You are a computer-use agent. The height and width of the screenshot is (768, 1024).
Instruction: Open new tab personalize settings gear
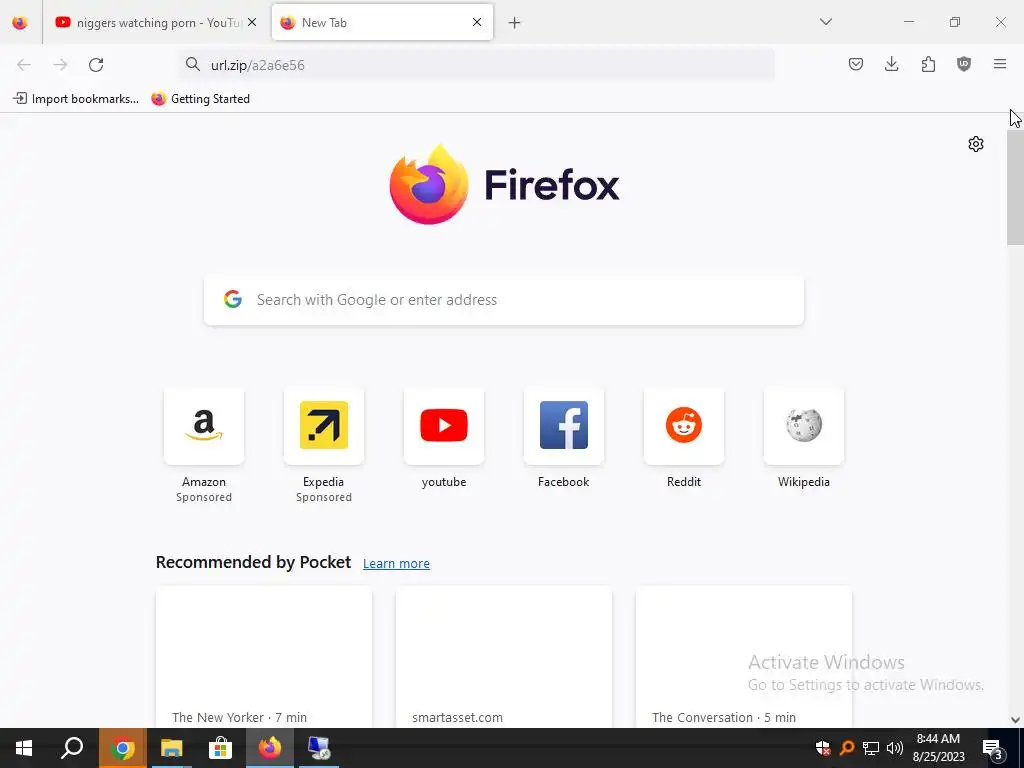pyautogui.click(x=976, y=144)
